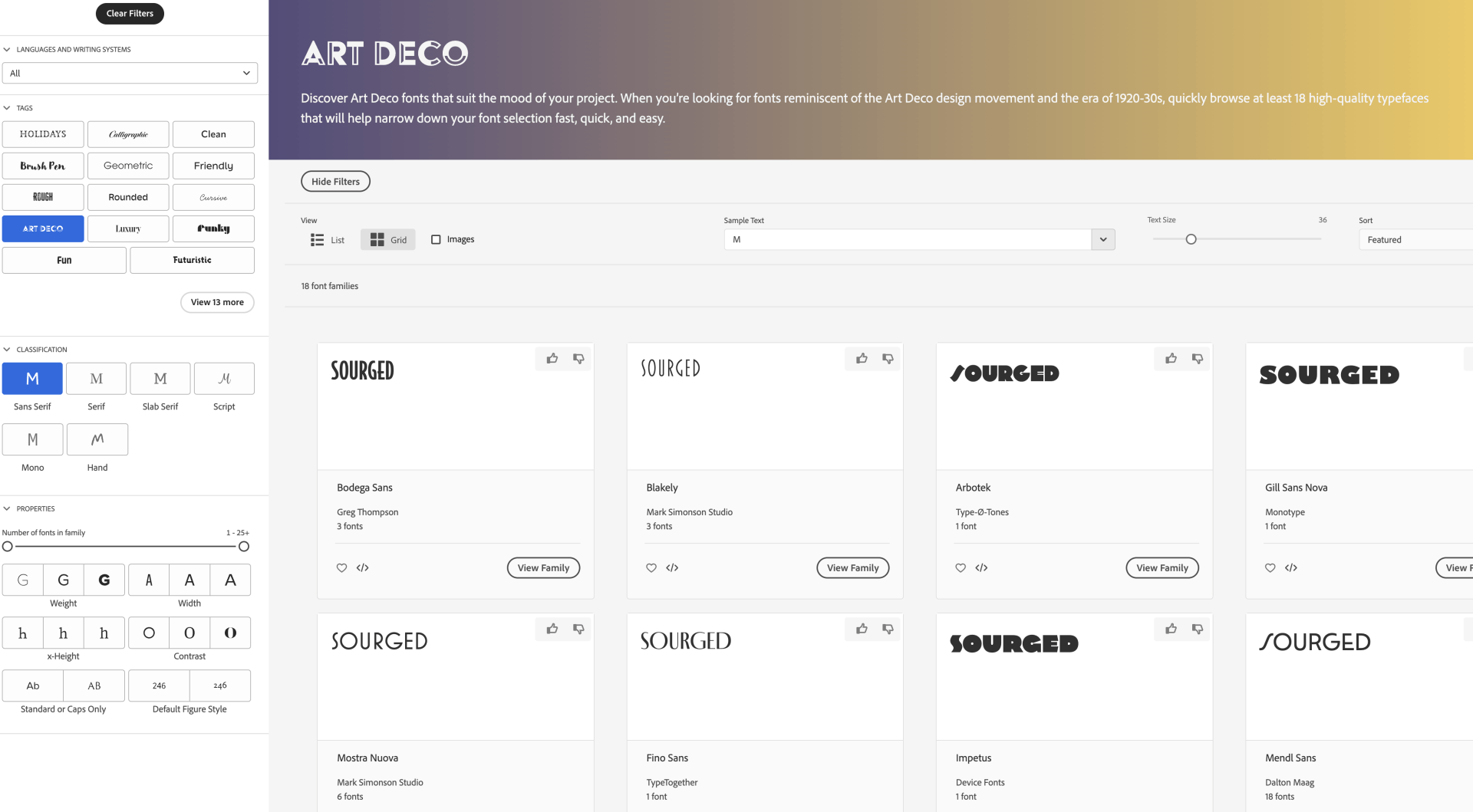This screenshot has width=1473, height=812.
Task: View Family for Bodega Sans
Action: point(543,568)
